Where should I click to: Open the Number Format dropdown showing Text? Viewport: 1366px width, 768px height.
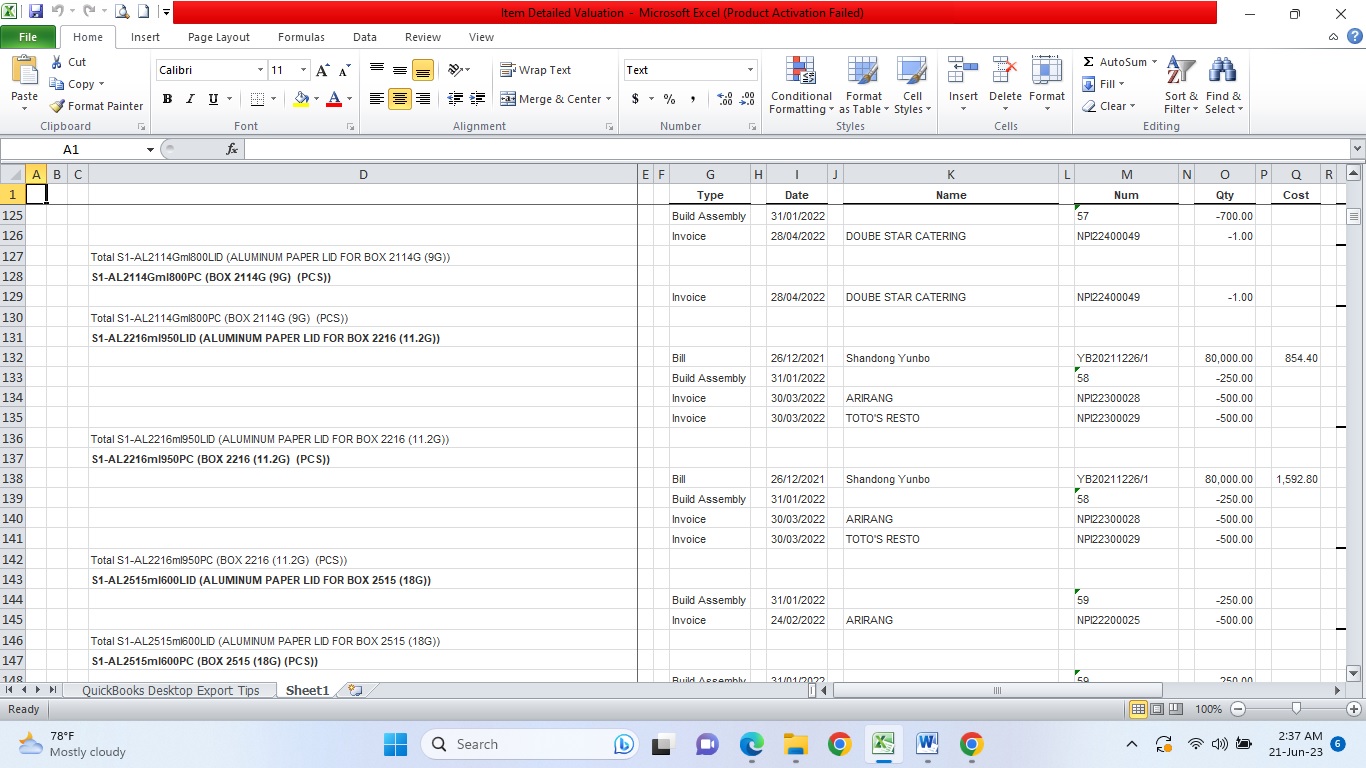pyautogui.click(x=750, y=70)
